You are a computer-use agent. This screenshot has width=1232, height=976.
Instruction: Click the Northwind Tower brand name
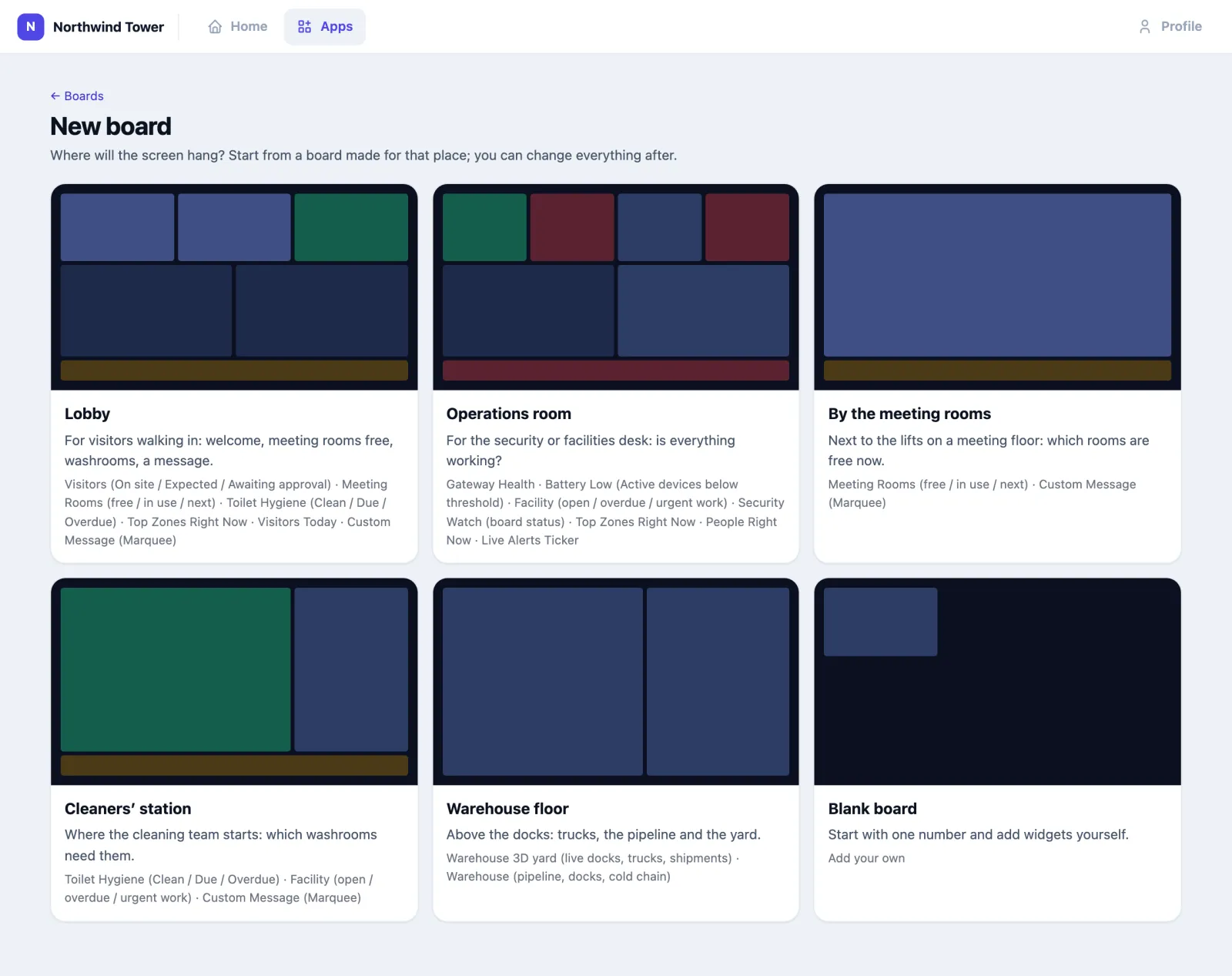tap(109, 27)
